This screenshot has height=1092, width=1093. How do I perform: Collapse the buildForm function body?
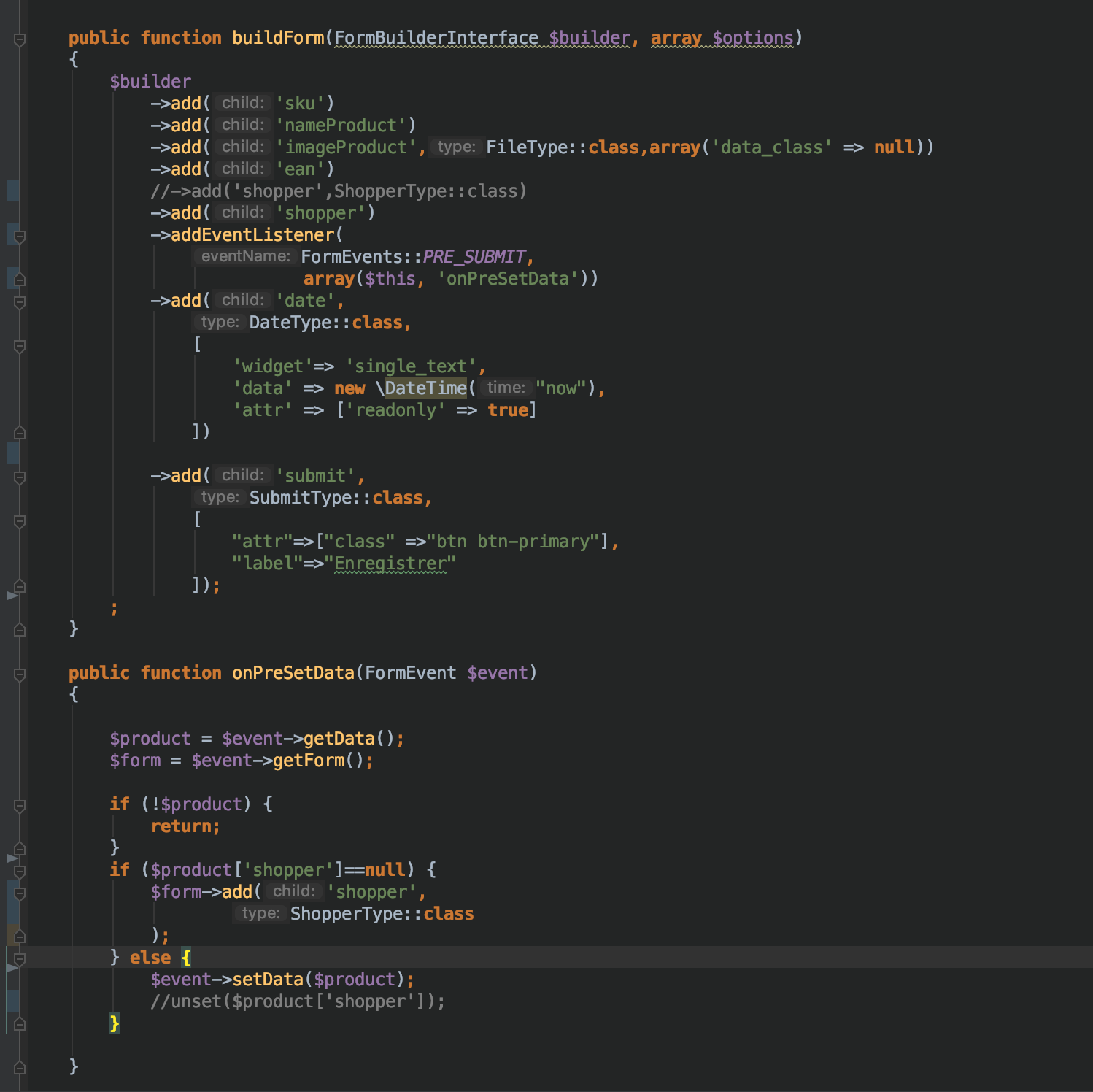click(x=18, y=39)
